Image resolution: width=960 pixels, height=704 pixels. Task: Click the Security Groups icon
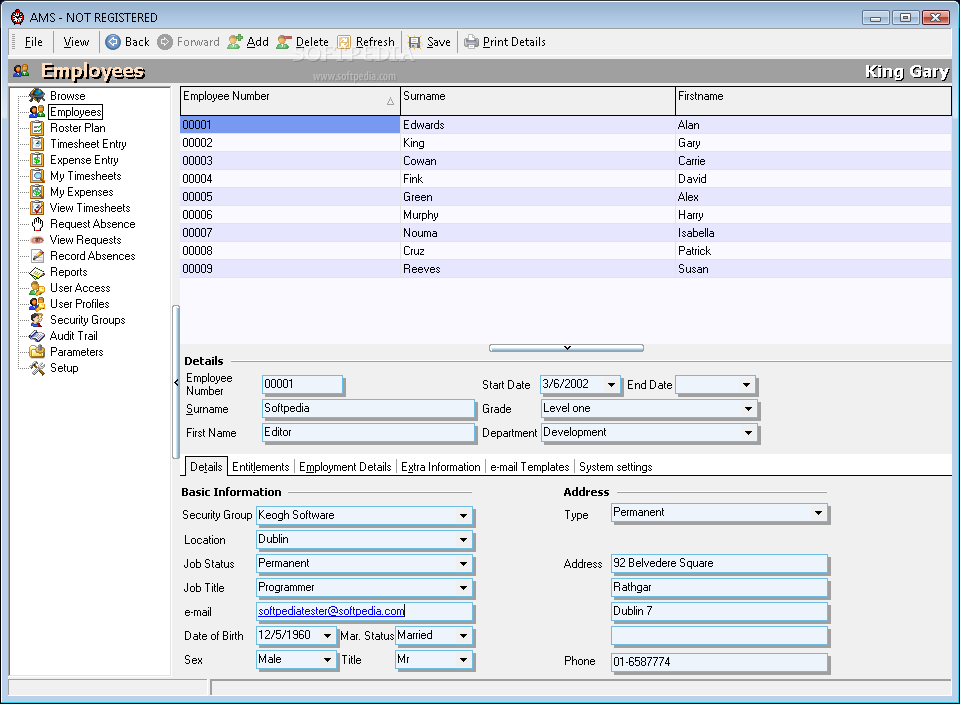coord(37,320)
